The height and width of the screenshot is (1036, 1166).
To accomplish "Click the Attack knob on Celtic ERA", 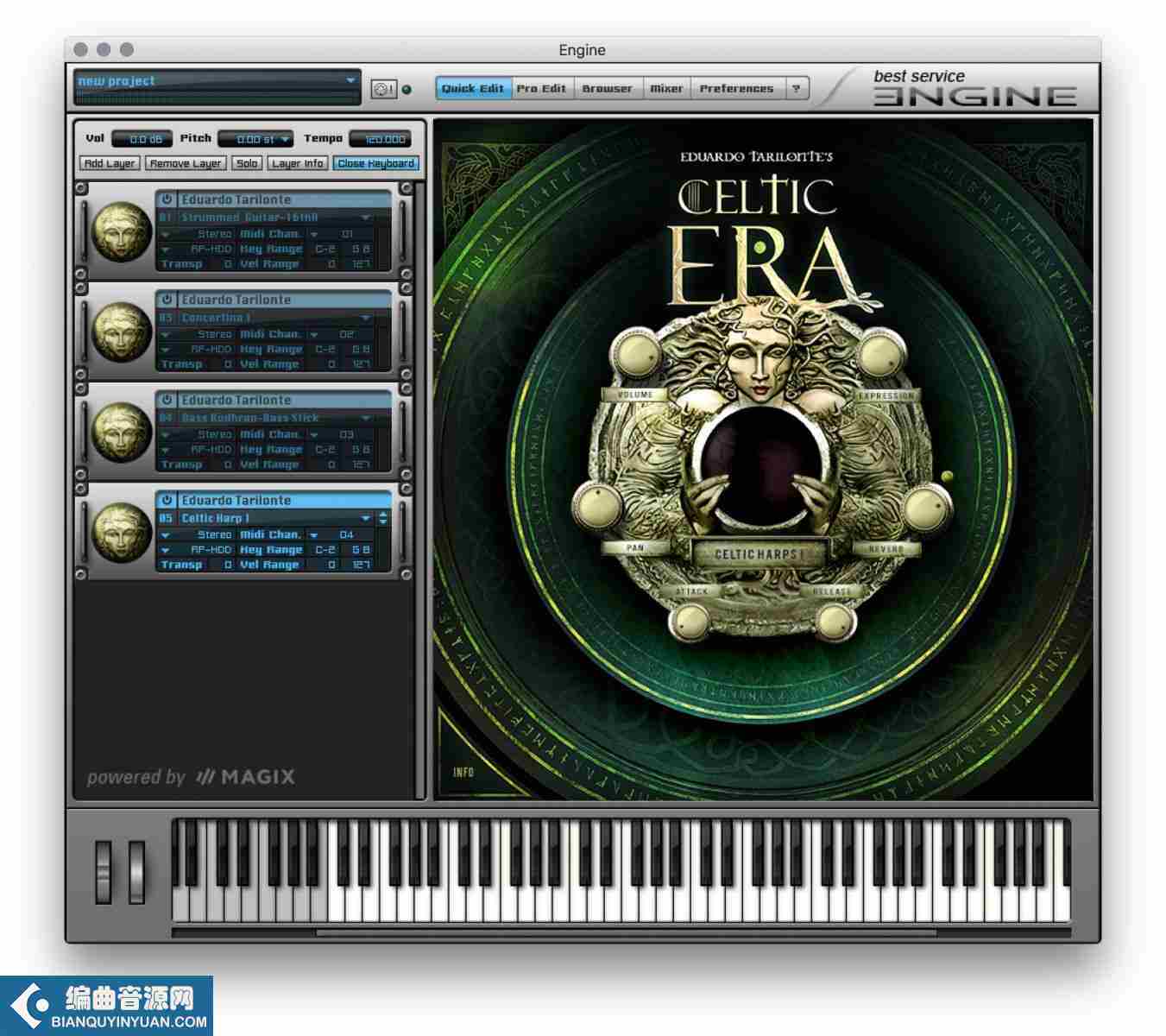I will (x=691, y=622).
